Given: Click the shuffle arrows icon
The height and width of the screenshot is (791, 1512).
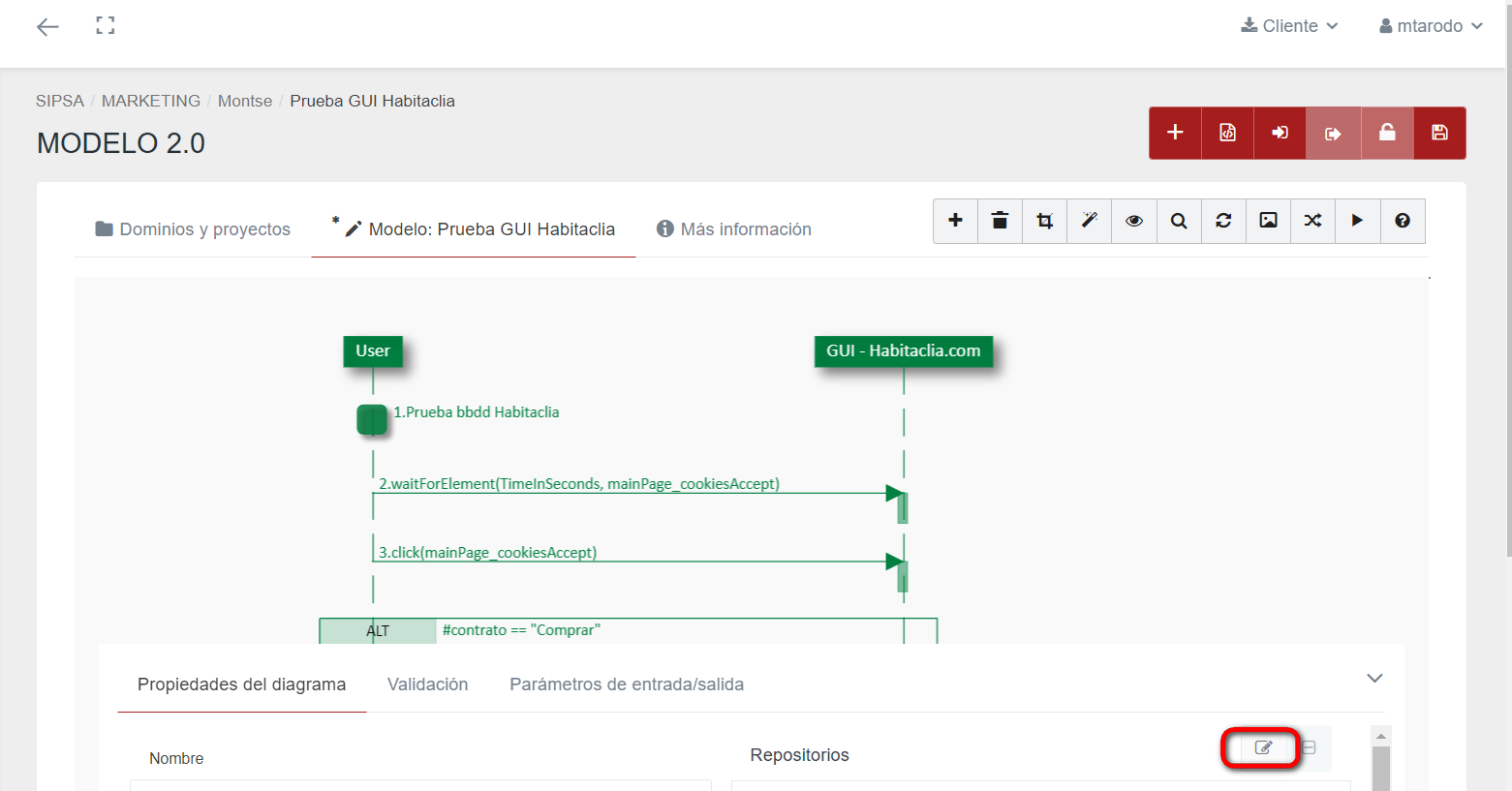Looking at the screenshot, I should tap(1312, 221).
